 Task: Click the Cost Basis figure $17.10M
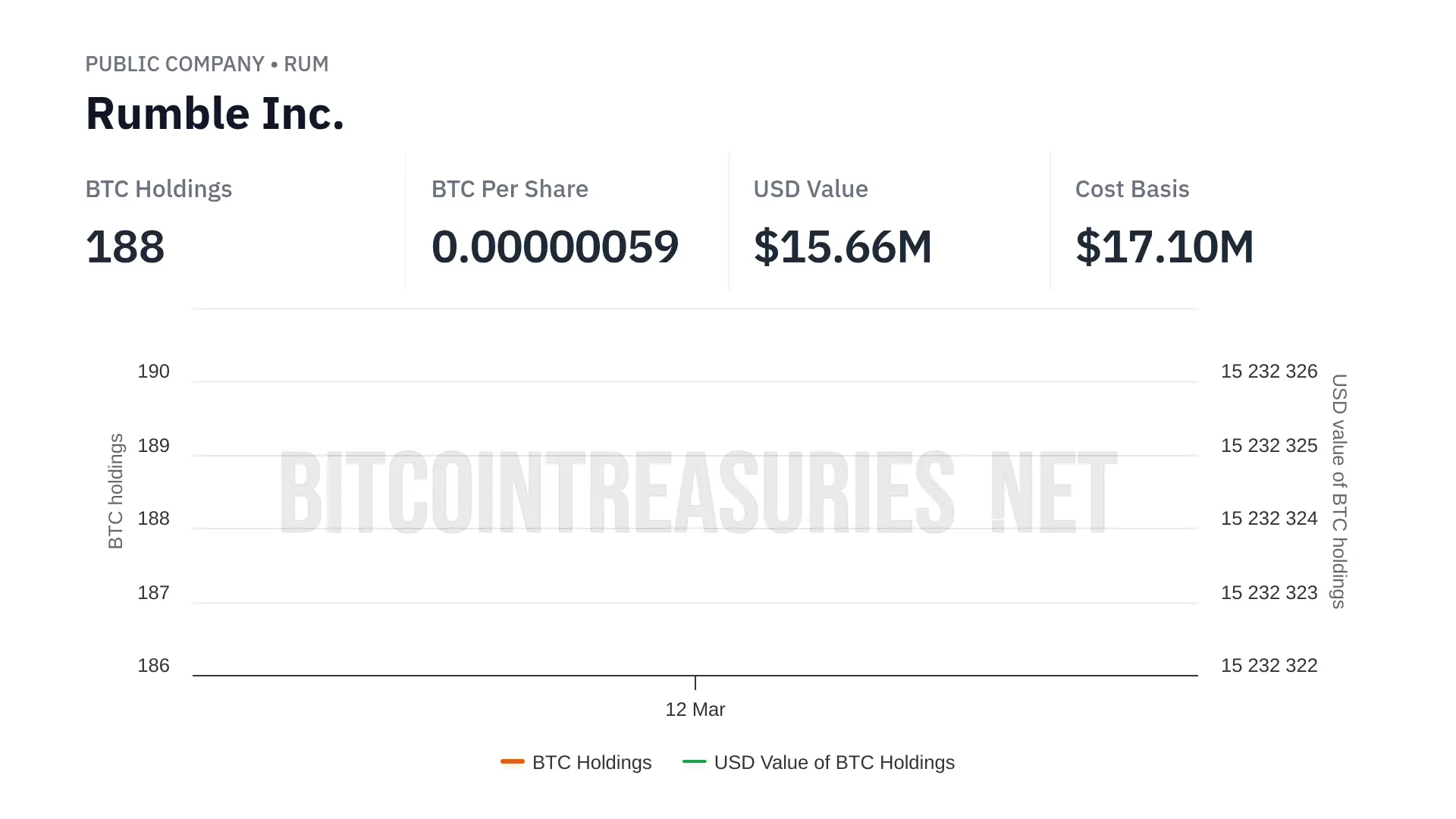(x=1164, y=247)
